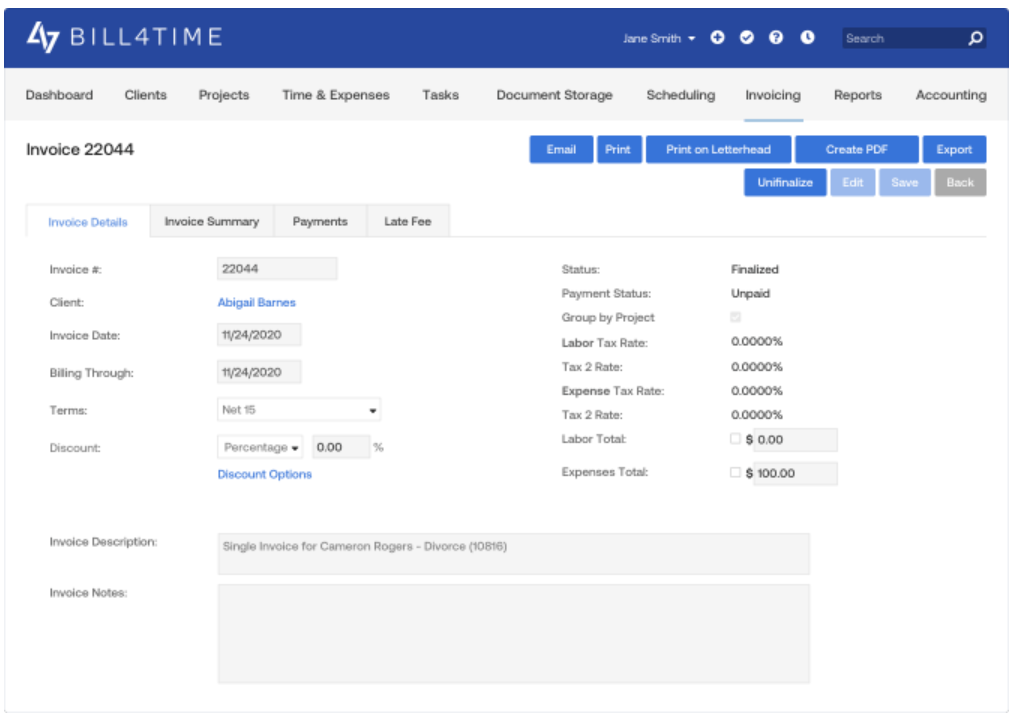1014x720 pixels.
Task: Open the Jane Smith user dropdown
Action: coord(659,38)
